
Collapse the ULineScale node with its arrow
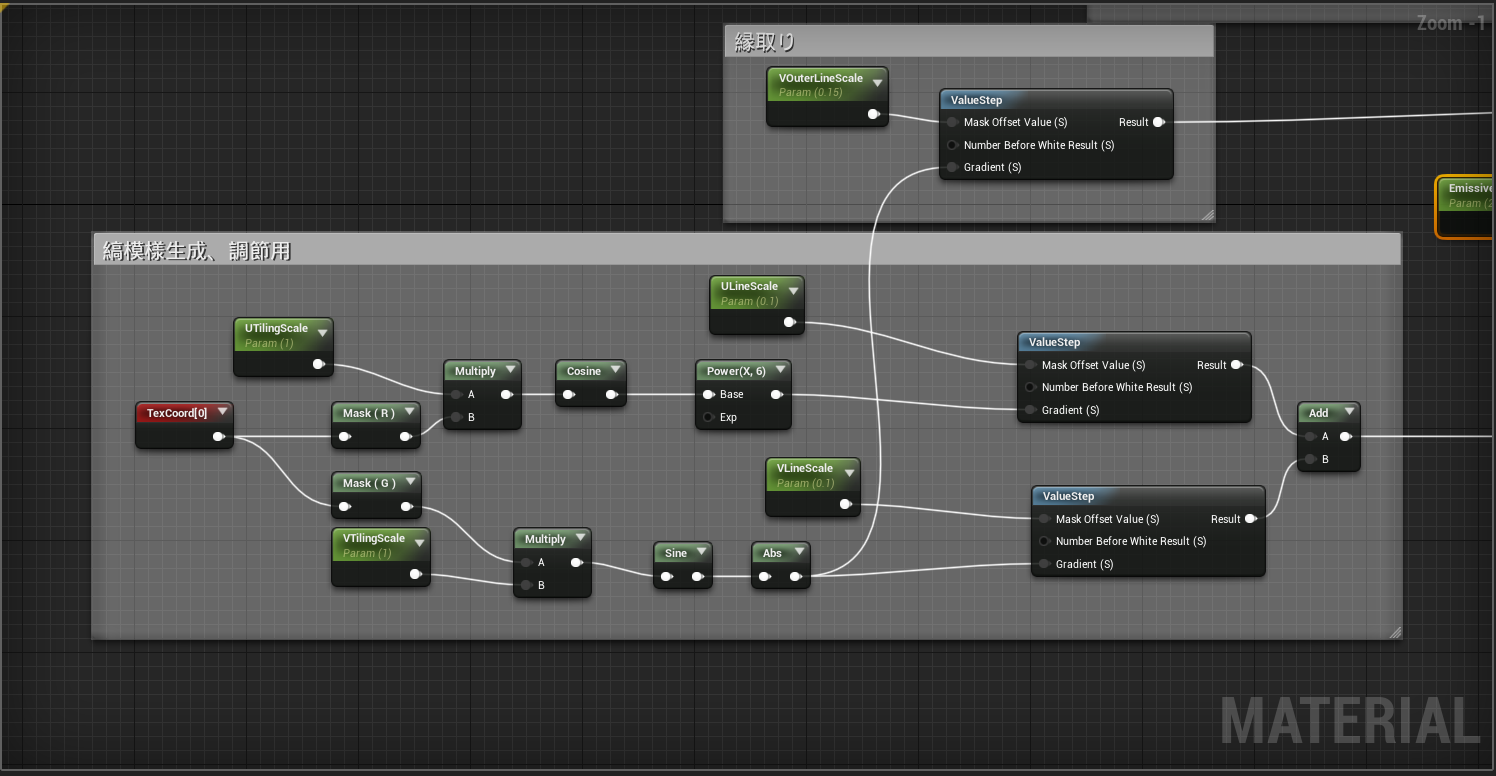pos(793,291)
